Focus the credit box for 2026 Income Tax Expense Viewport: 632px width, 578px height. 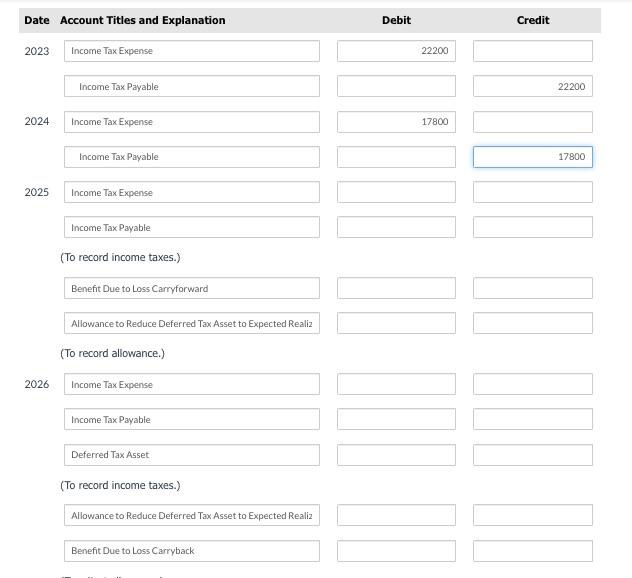click(x=533, y=384)
